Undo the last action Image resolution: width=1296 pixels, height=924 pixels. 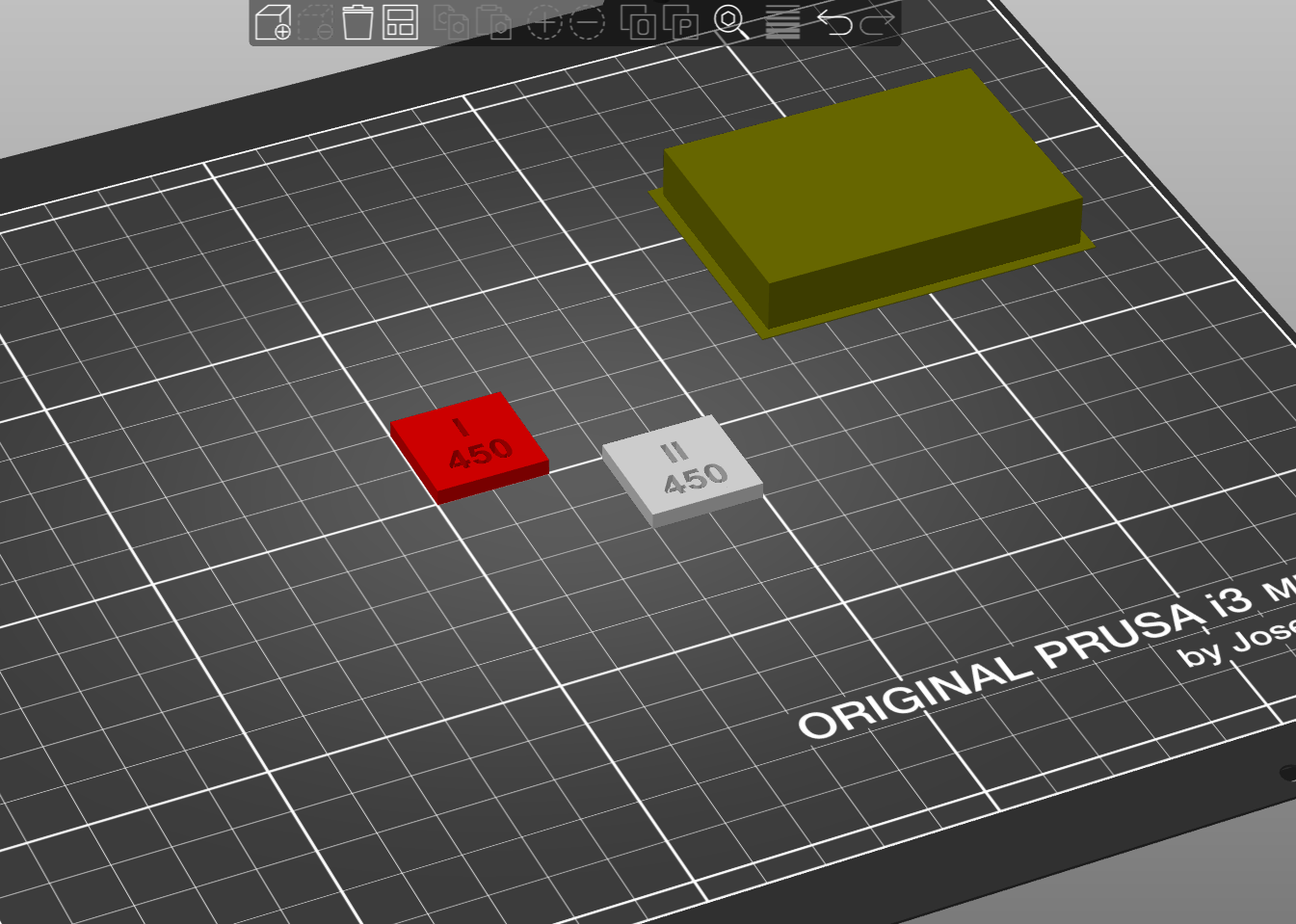[837, 24]
